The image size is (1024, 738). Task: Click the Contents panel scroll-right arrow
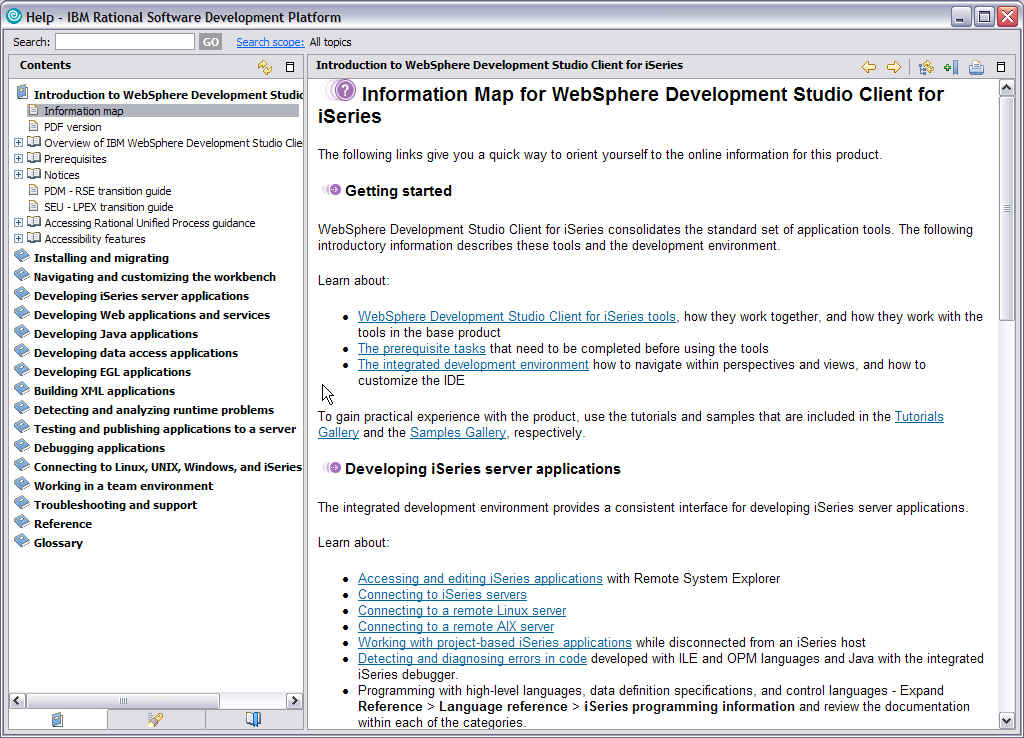tap(295, 701)
